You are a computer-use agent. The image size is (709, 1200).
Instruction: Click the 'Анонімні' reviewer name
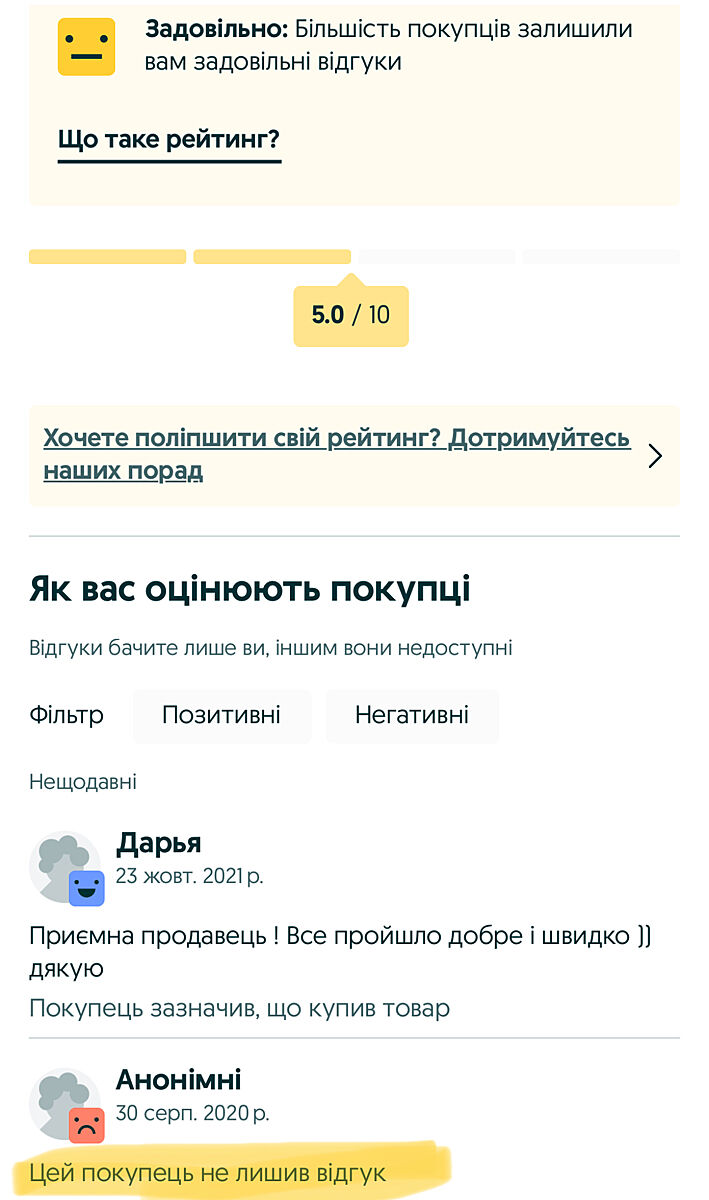coord(179,1080)
